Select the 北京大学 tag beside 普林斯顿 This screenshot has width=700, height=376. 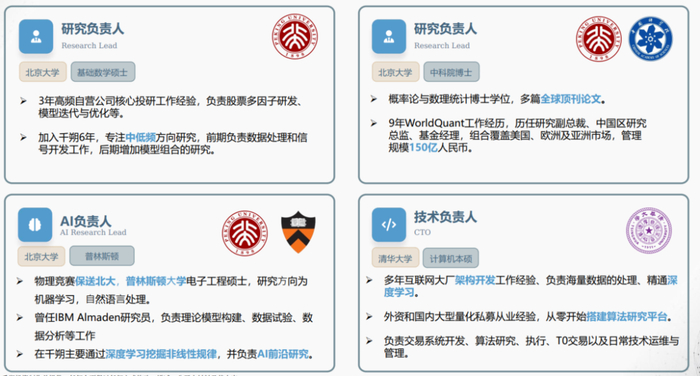[42, 256]
